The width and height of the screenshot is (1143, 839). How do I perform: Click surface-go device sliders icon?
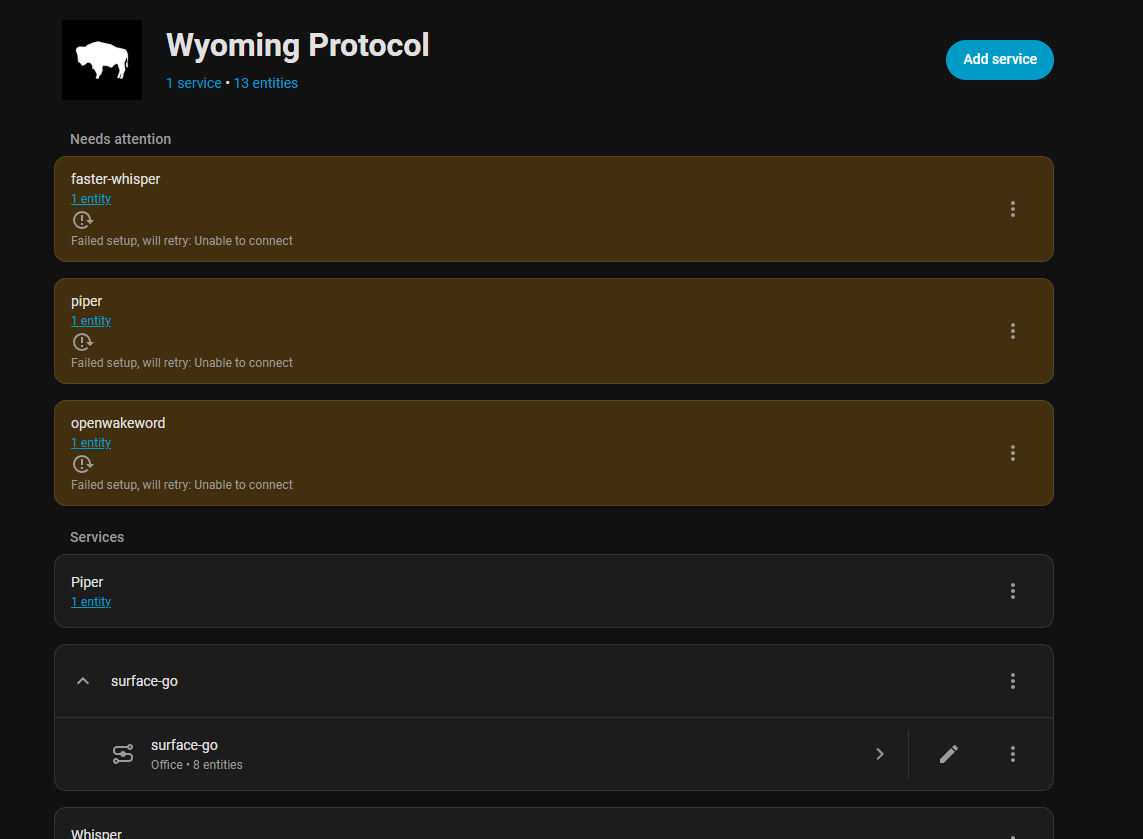point(123,754)
